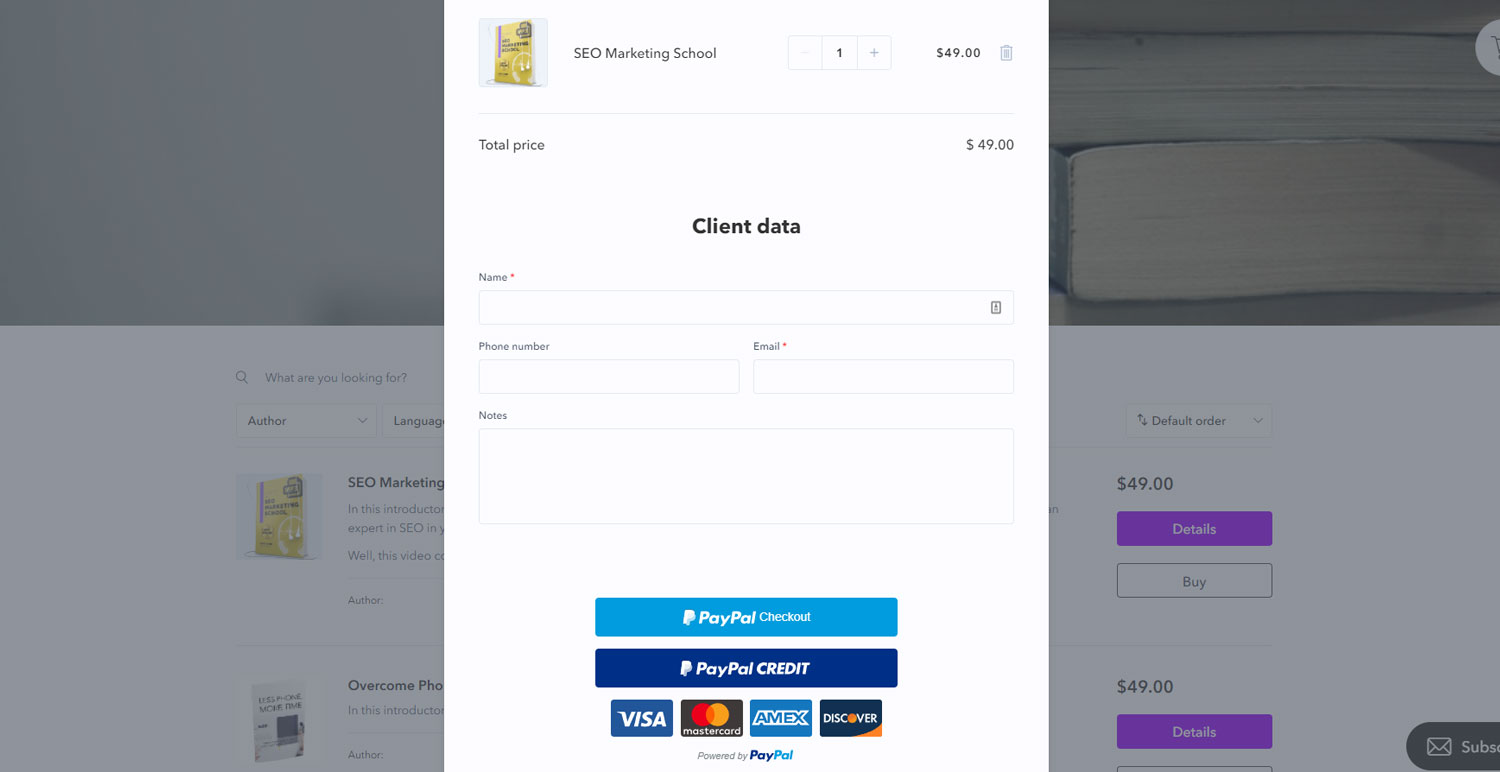Viewport: 1500px width, 772px height.
Task: Decrease quantity with the minus button
Action: [x=805, y=53]
